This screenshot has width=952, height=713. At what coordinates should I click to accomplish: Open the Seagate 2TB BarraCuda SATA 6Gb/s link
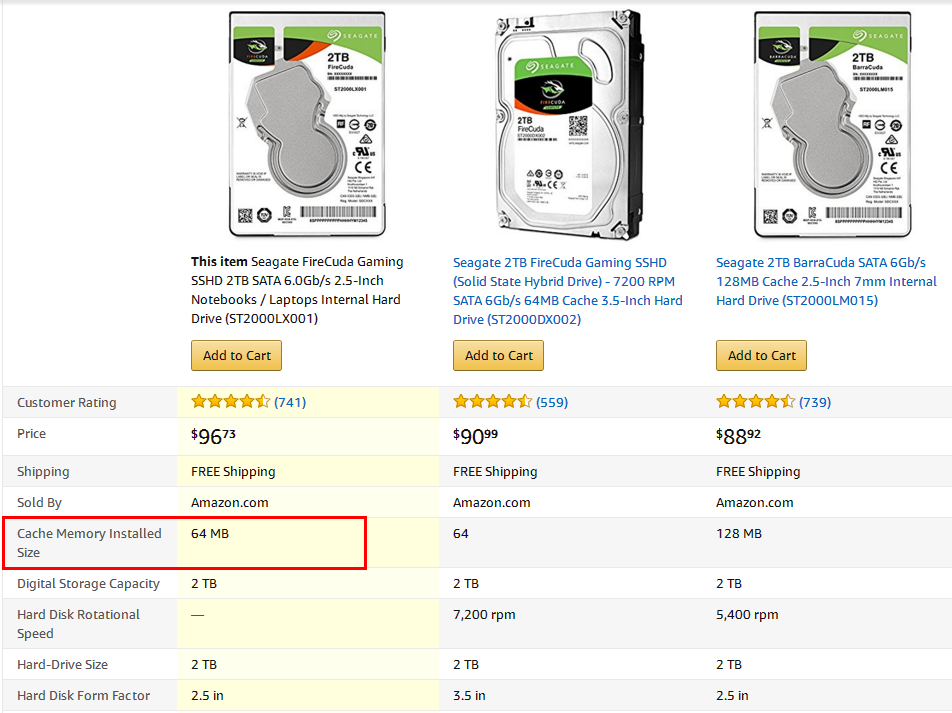(826, 282)
